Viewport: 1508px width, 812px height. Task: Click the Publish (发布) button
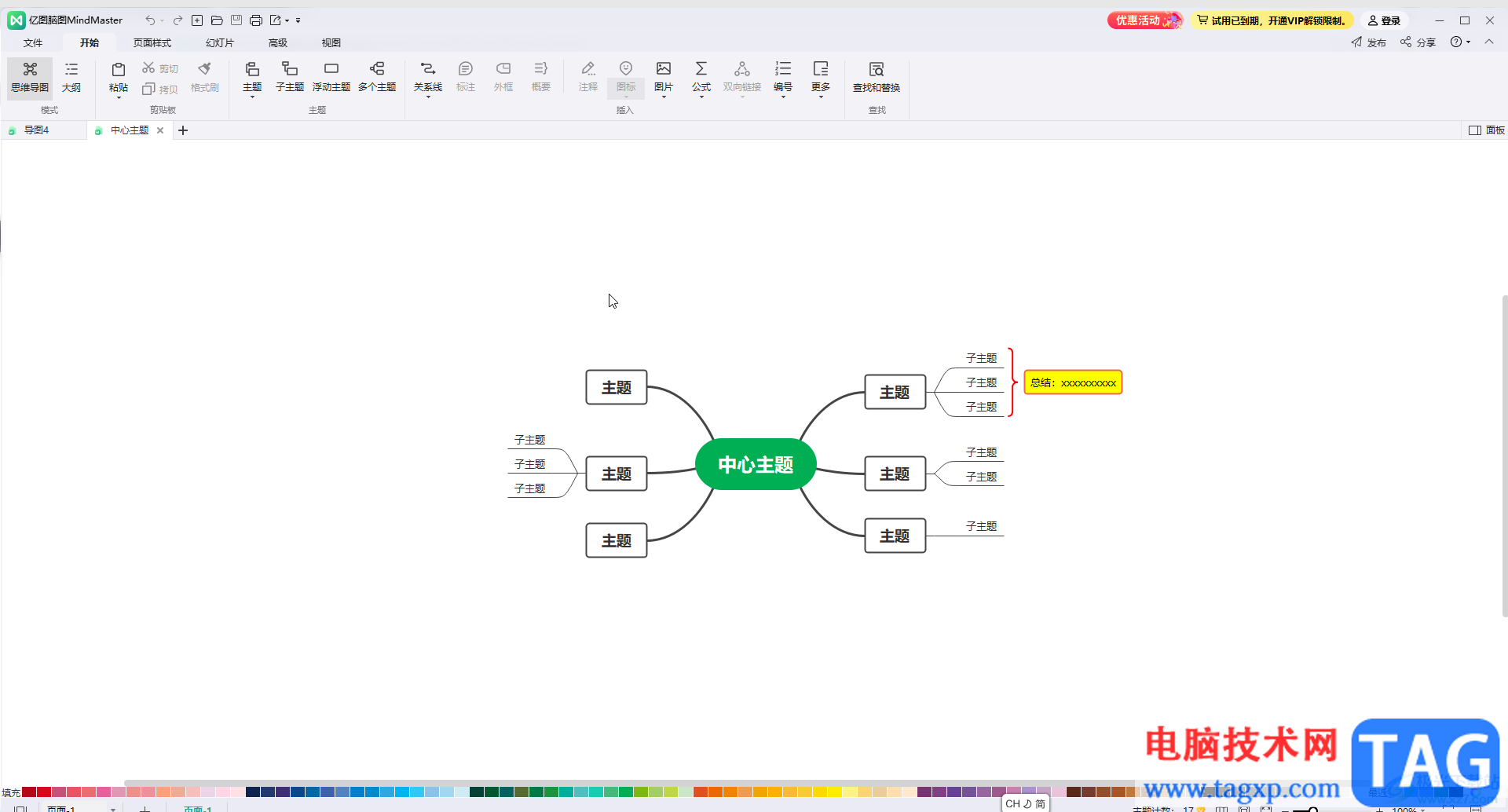point(1368,42)
